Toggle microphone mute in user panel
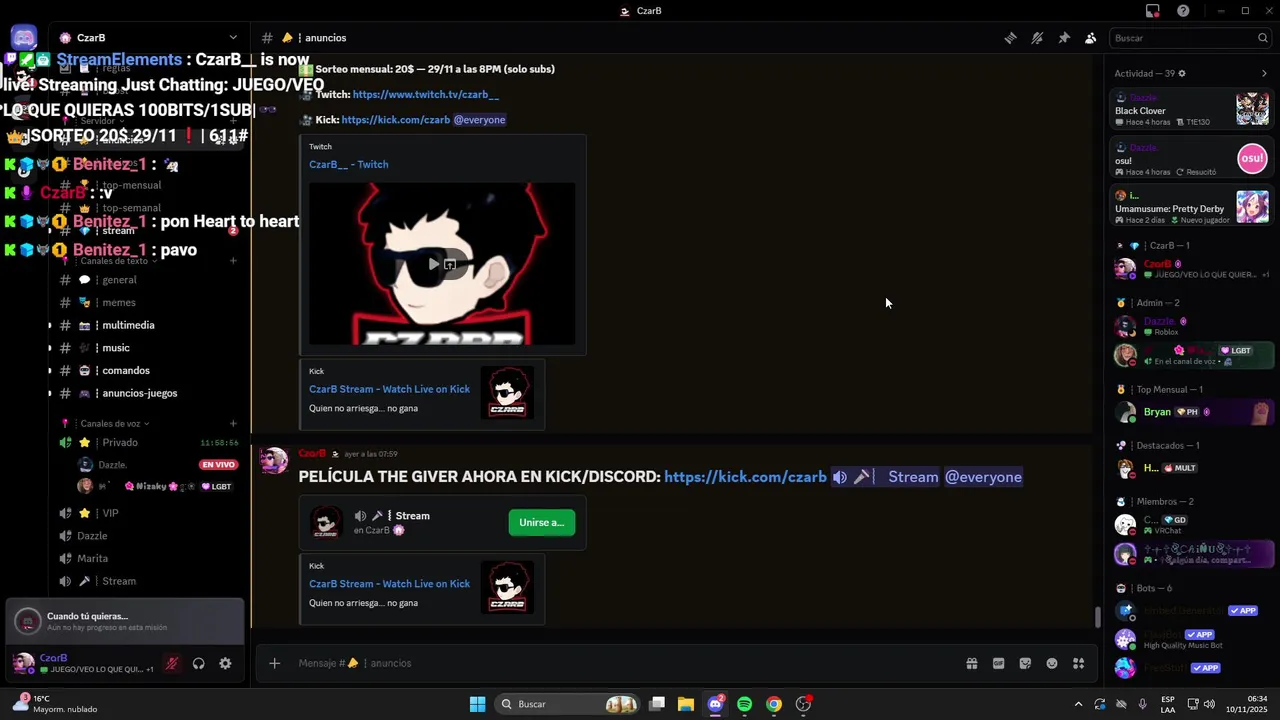The height and width of the screenshot is (720, 1280). coord(172,663)
